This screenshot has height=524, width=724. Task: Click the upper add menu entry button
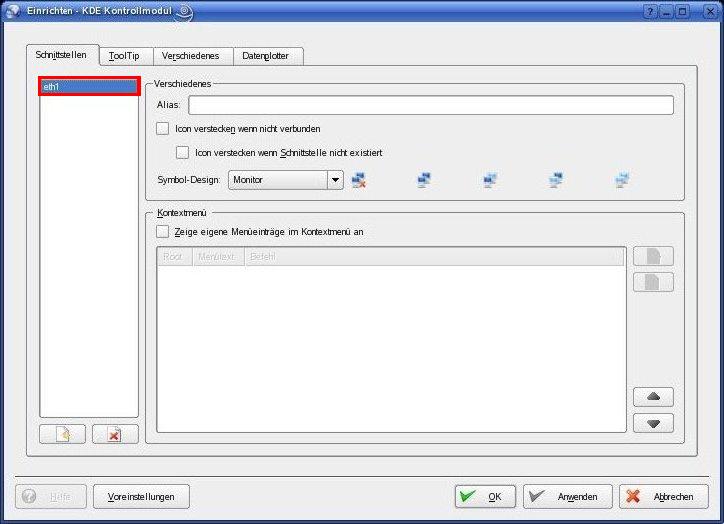click(653, 256)
